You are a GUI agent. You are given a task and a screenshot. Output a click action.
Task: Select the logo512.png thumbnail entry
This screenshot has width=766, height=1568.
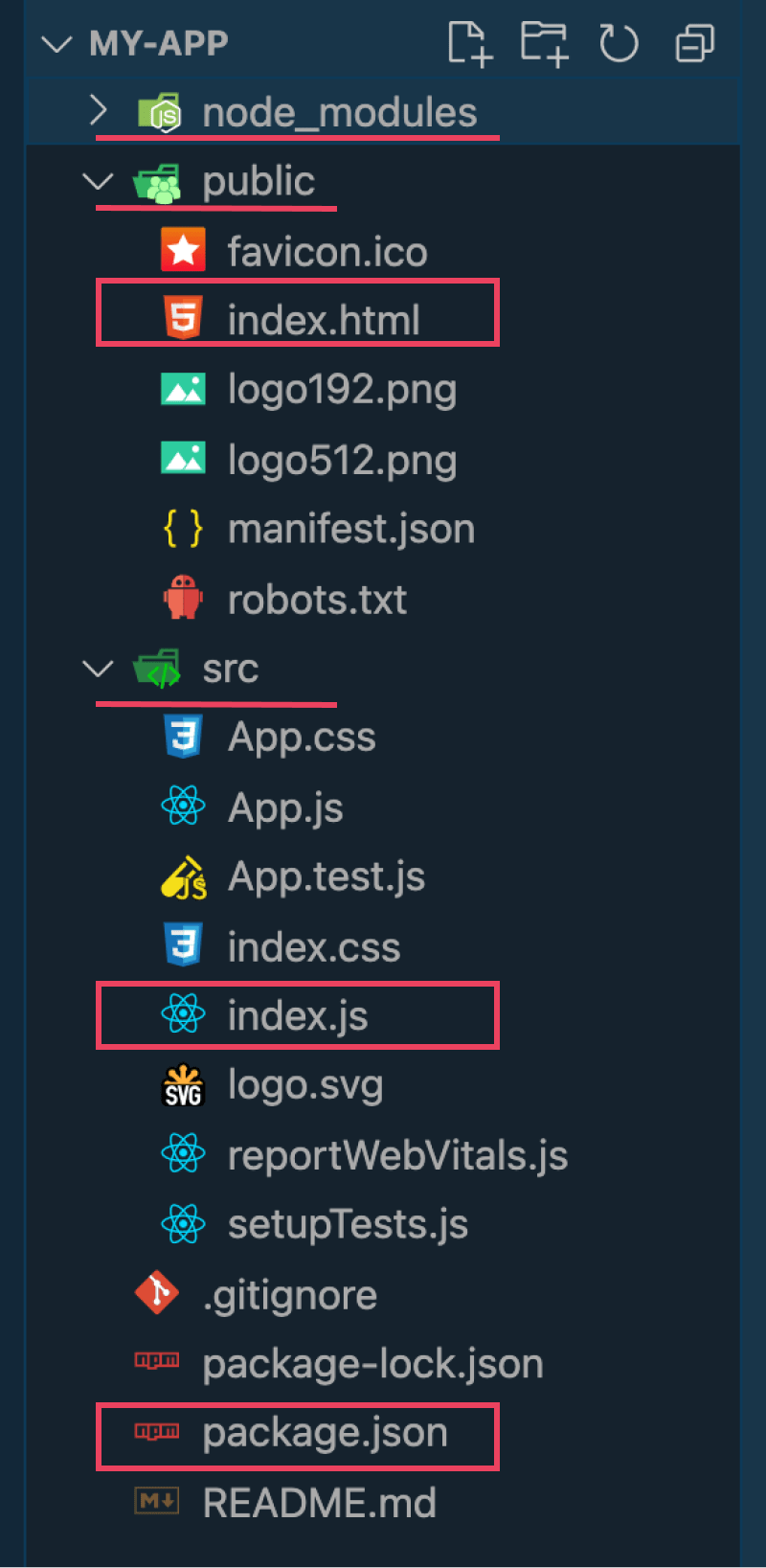coord(342,459)
